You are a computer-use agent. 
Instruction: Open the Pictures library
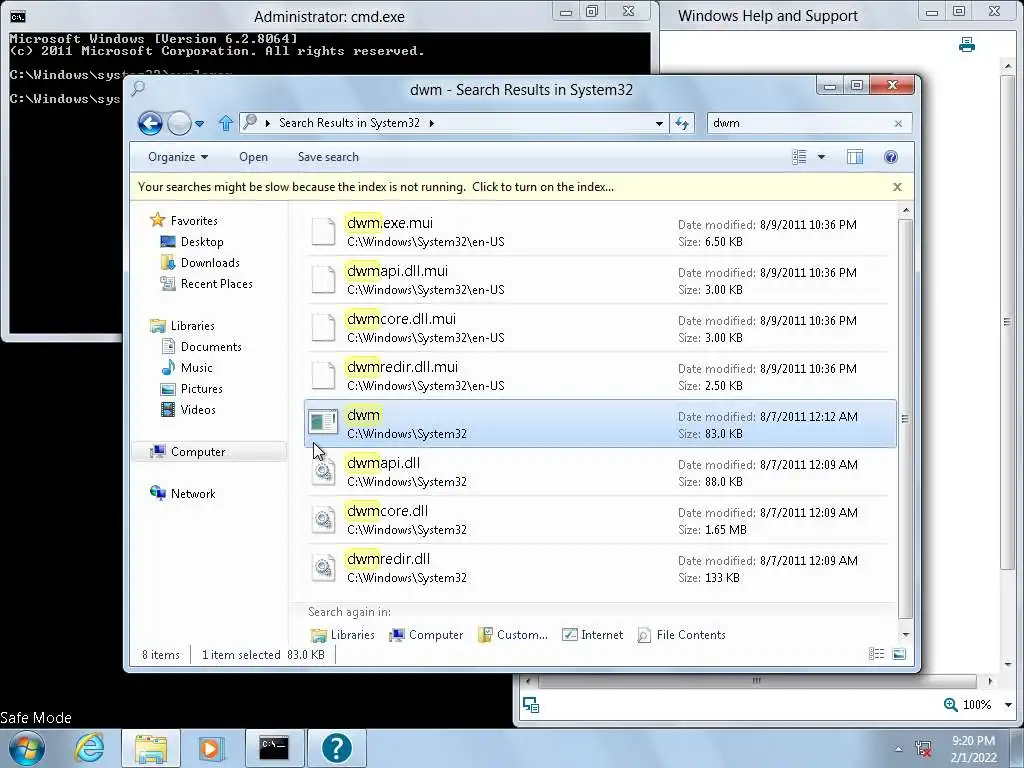pos(201,389)
